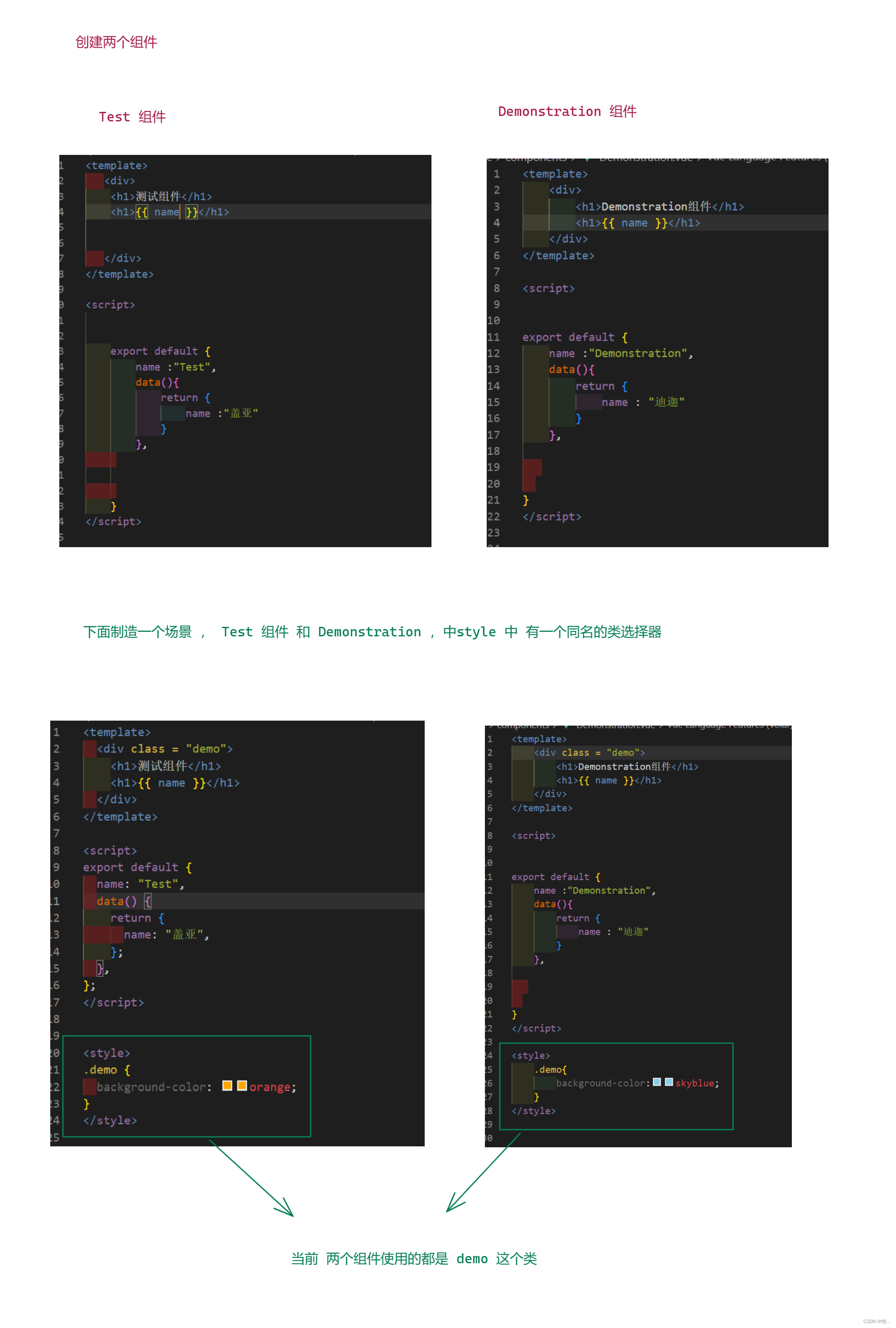Click '</style>' in the bottom-left panel
The height and width of the screenshot is (1328, 896).
[x=110, y=1120]
